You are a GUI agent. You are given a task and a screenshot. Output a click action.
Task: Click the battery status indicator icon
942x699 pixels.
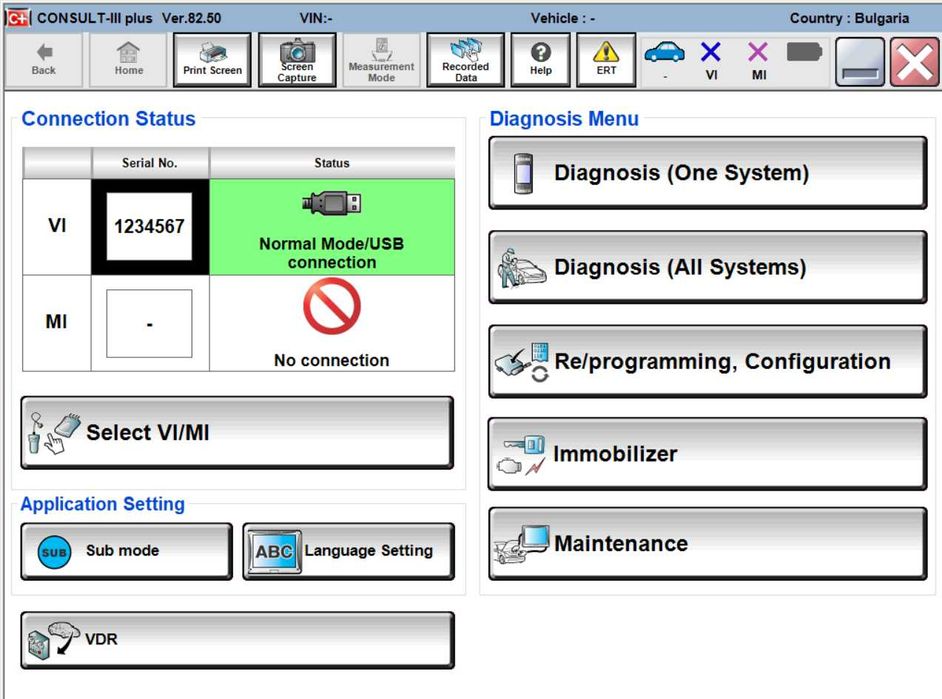(x=804, y=52)
